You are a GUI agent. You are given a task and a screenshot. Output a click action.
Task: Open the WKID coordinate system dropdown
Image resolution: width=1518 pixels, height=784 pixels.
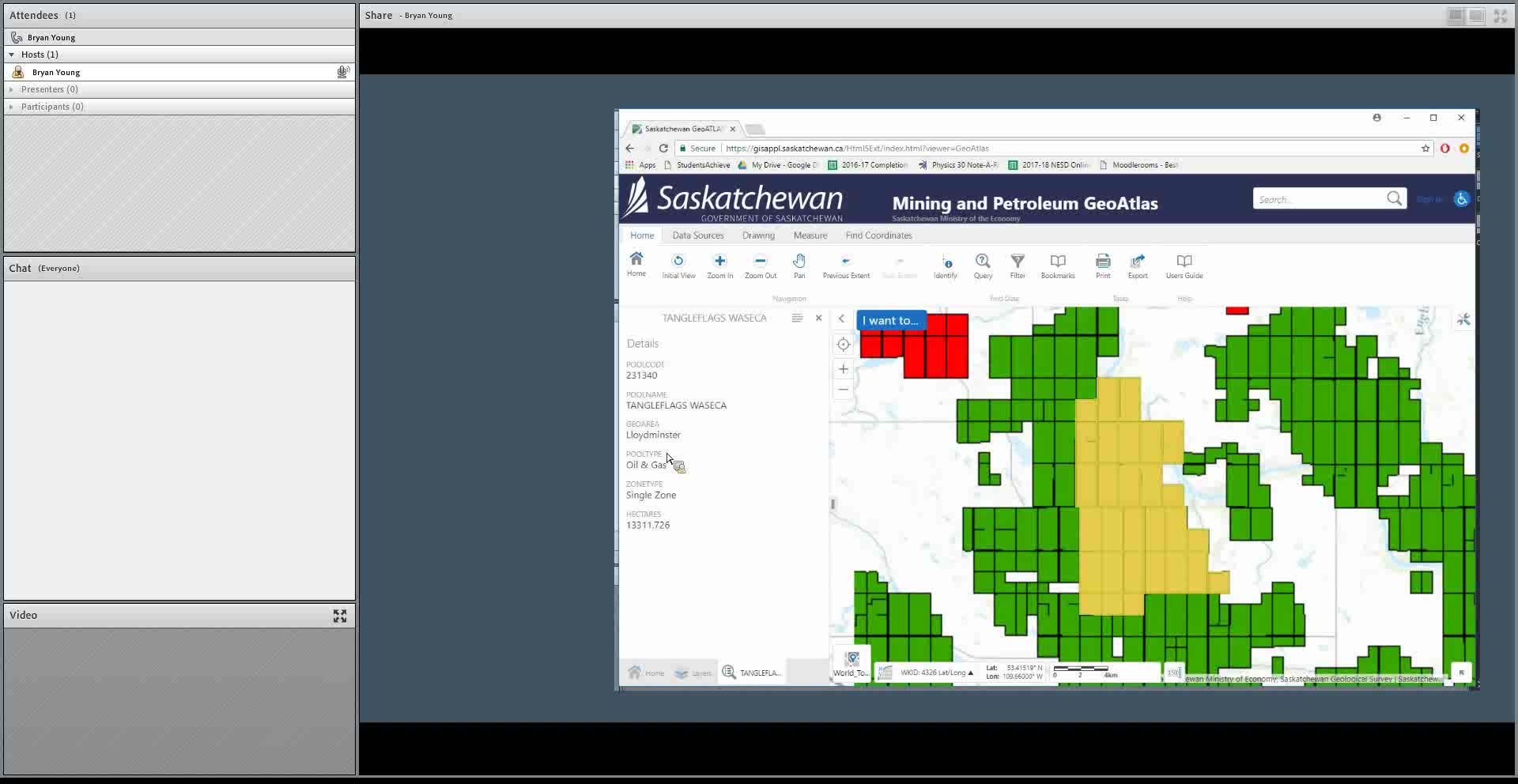click(936, 673)
